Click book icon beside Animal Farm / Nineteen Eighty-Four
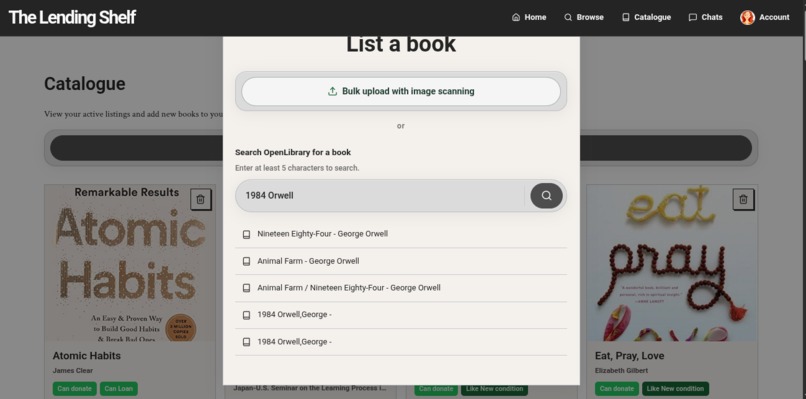806x399 pixels. pyautogui.click(x=246, y=288)
